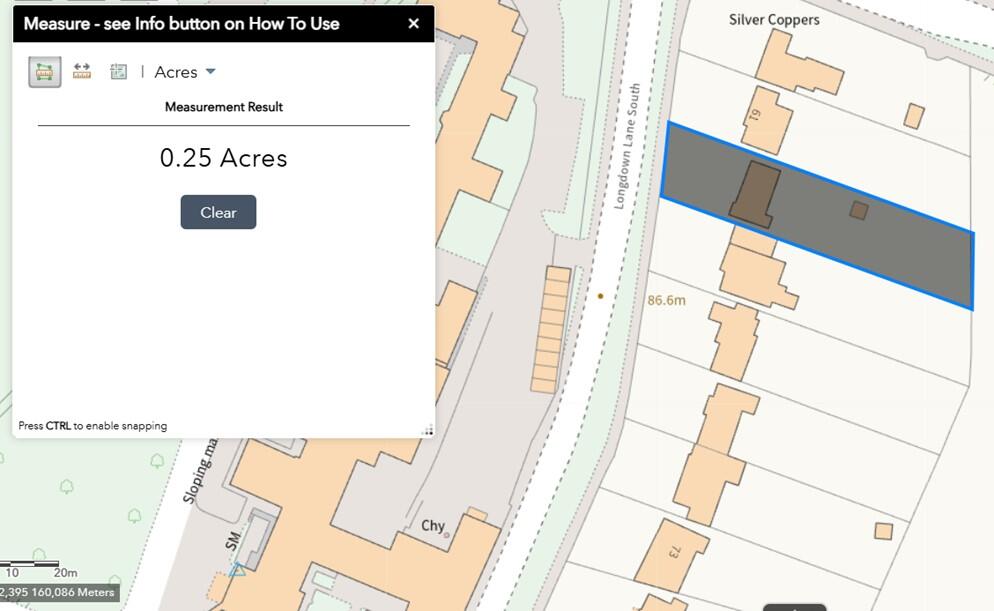
Task: Click the coordinates readout in Meters
Action: click(x=58, y=592)
